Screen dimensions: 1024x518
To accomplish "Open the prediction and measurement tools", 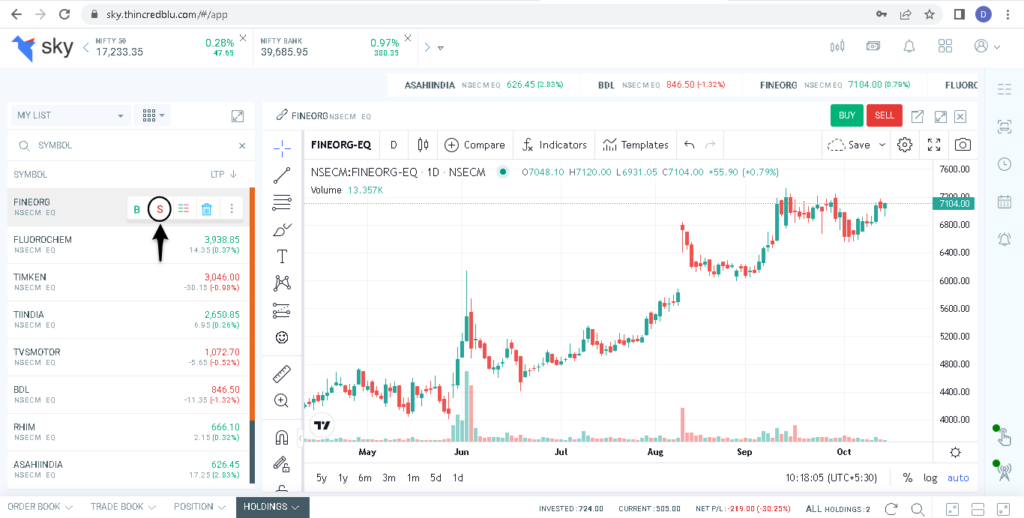I will [282, 310].
